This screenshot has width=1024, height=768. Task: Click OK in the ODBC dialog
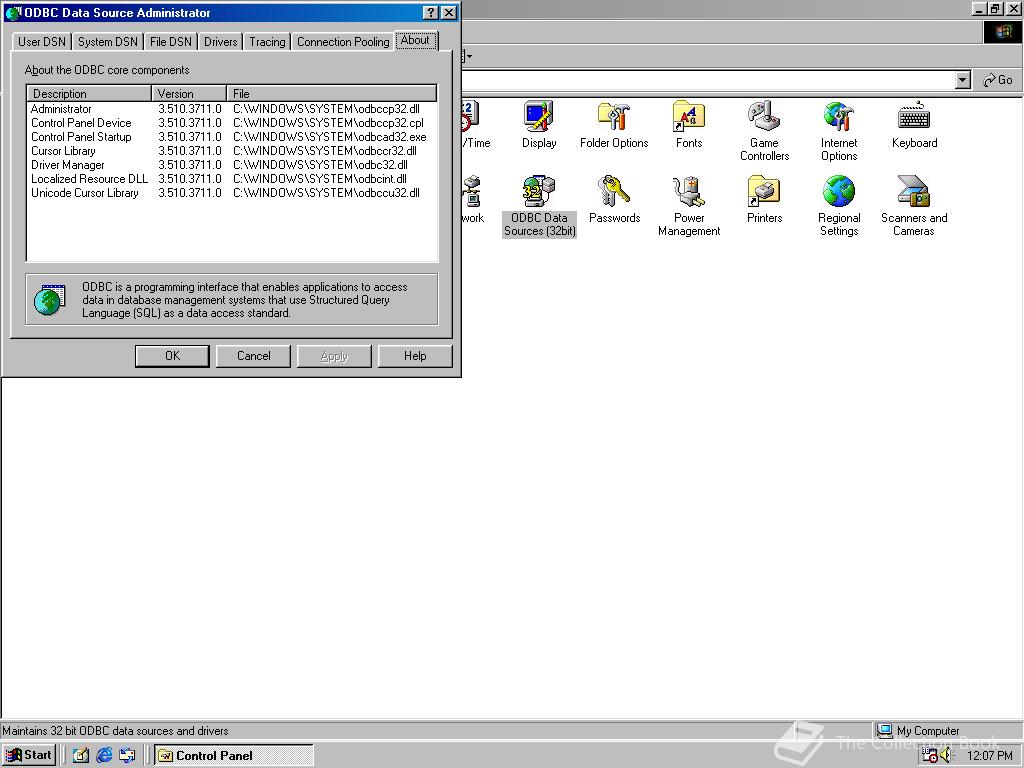click(x=172, y=356)
